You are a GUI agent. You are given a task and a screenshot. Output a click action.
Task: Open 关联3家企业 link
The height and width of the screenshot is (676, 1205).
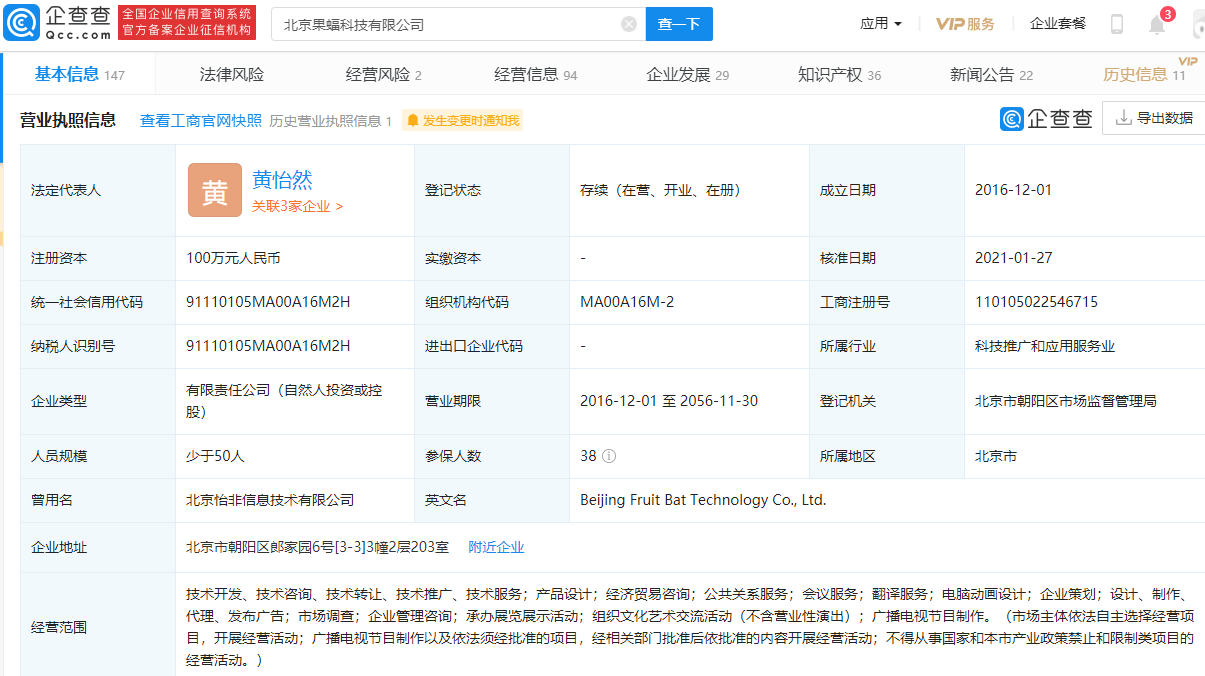(297, 206)
